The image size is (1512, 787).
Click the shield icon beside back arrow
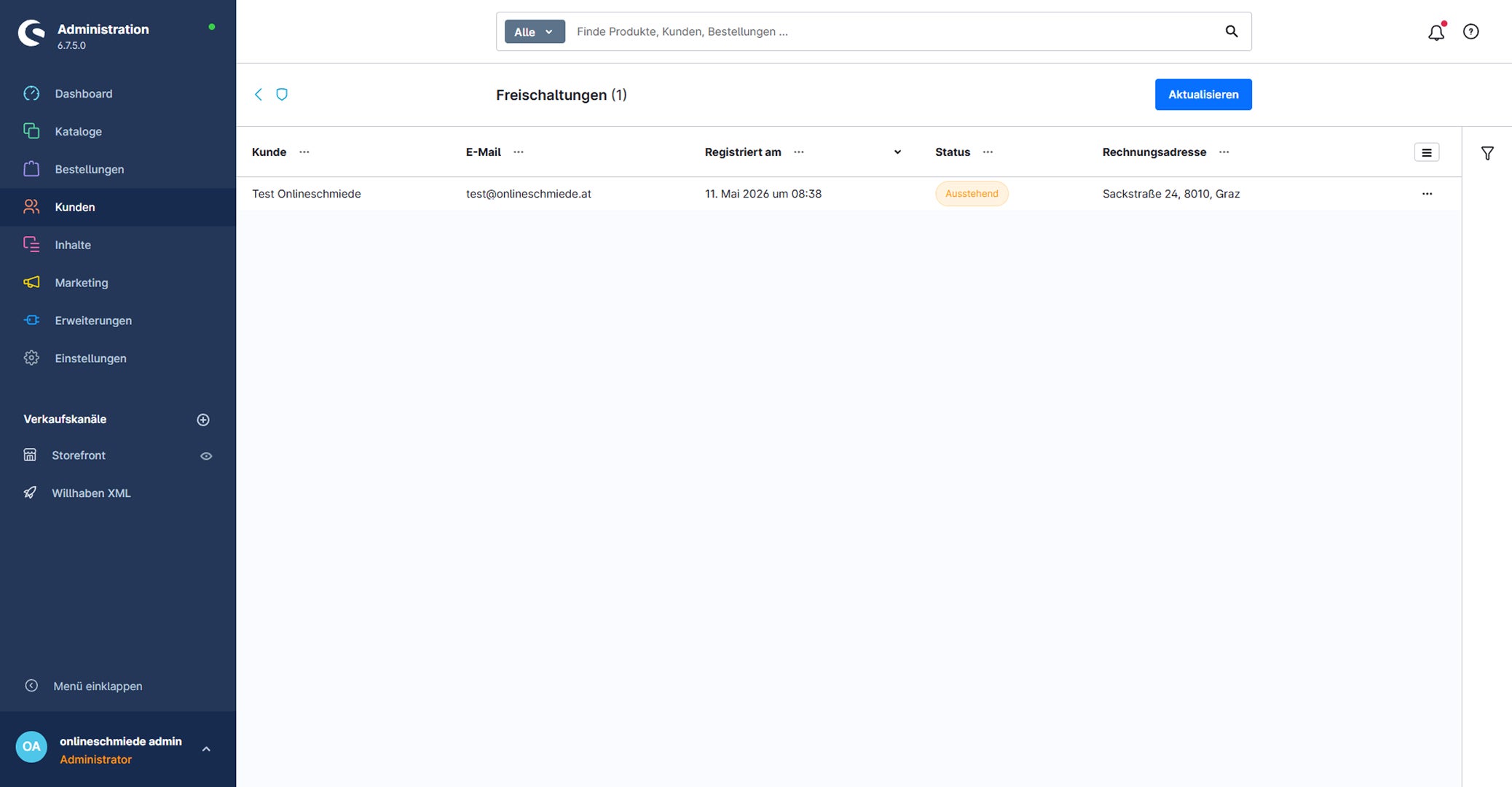(x=282, y=95)
